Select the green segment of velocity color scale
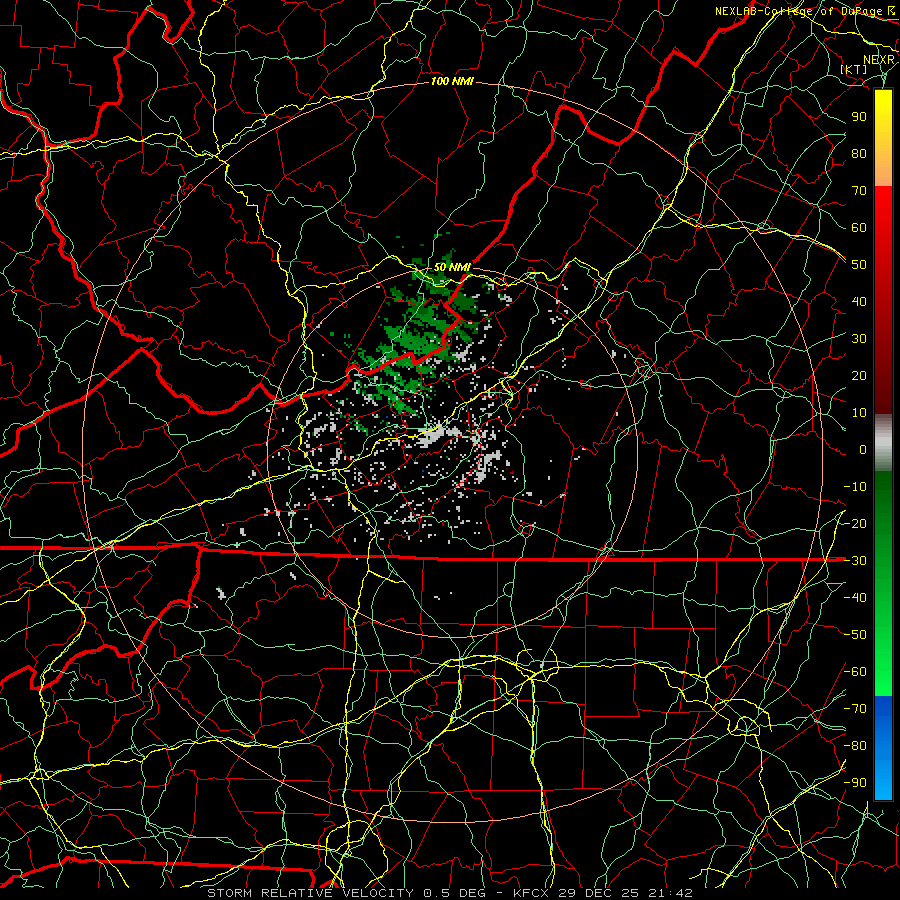 [x=883, y=583]
